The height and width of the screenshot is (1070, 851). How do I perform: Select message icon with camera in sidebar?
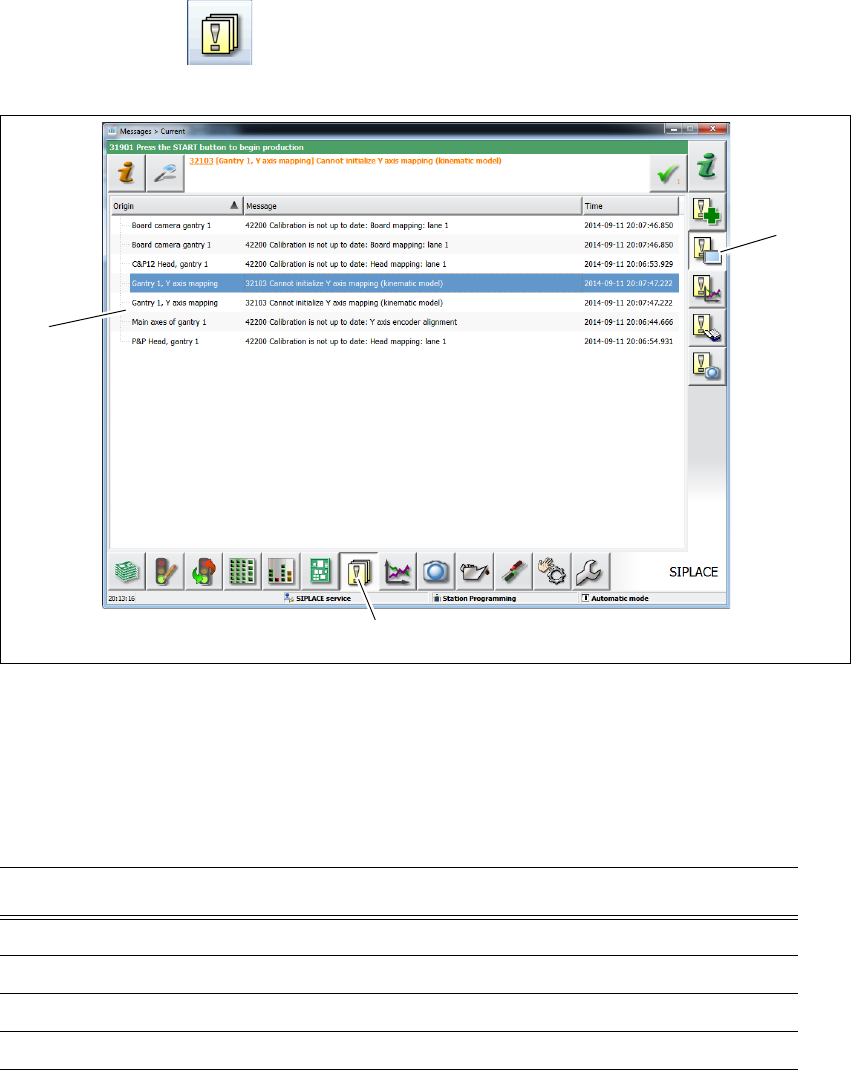[x=707, y=367]
